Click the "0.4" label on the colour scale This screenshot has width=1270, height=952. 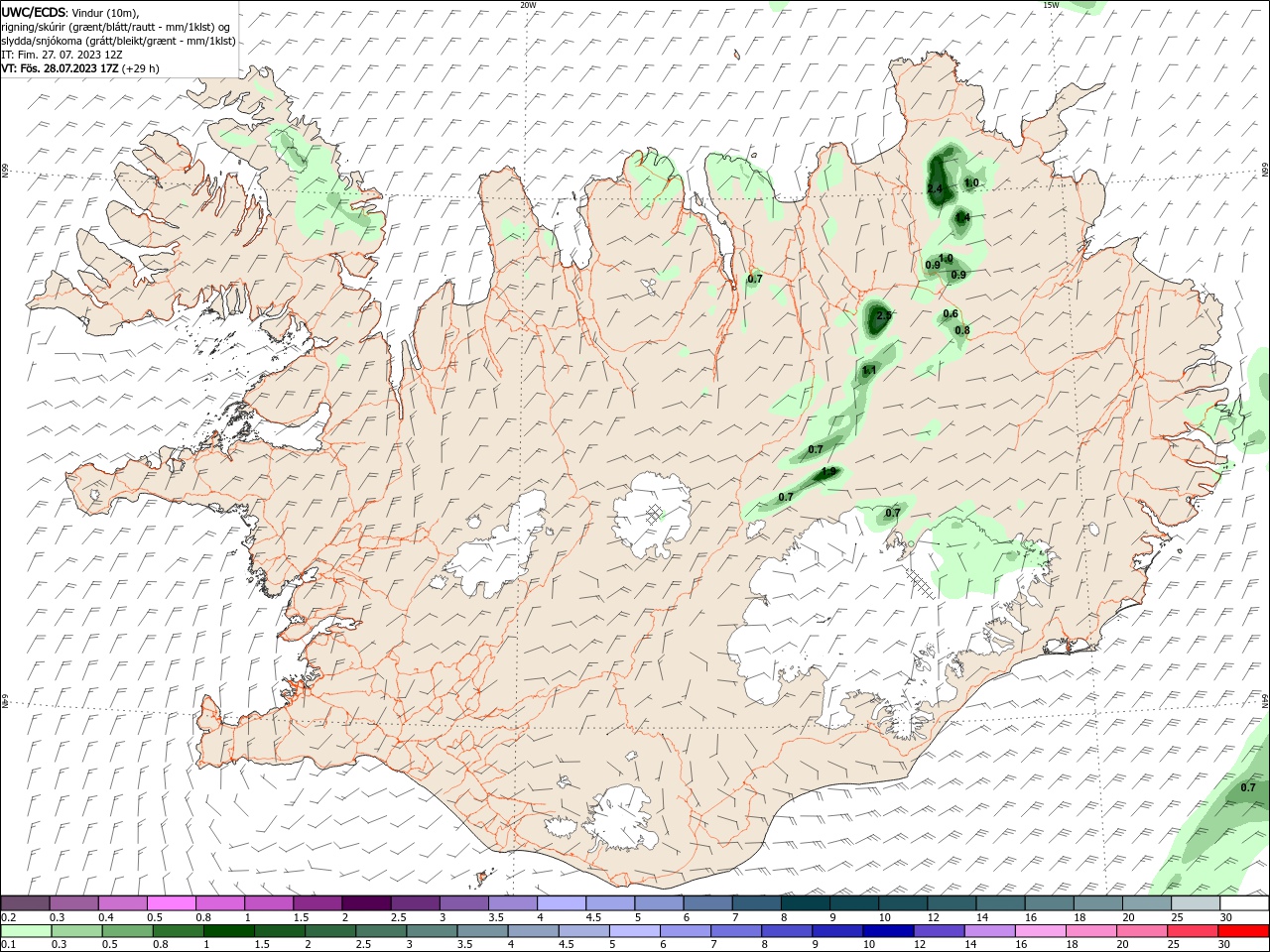(106, 917)
